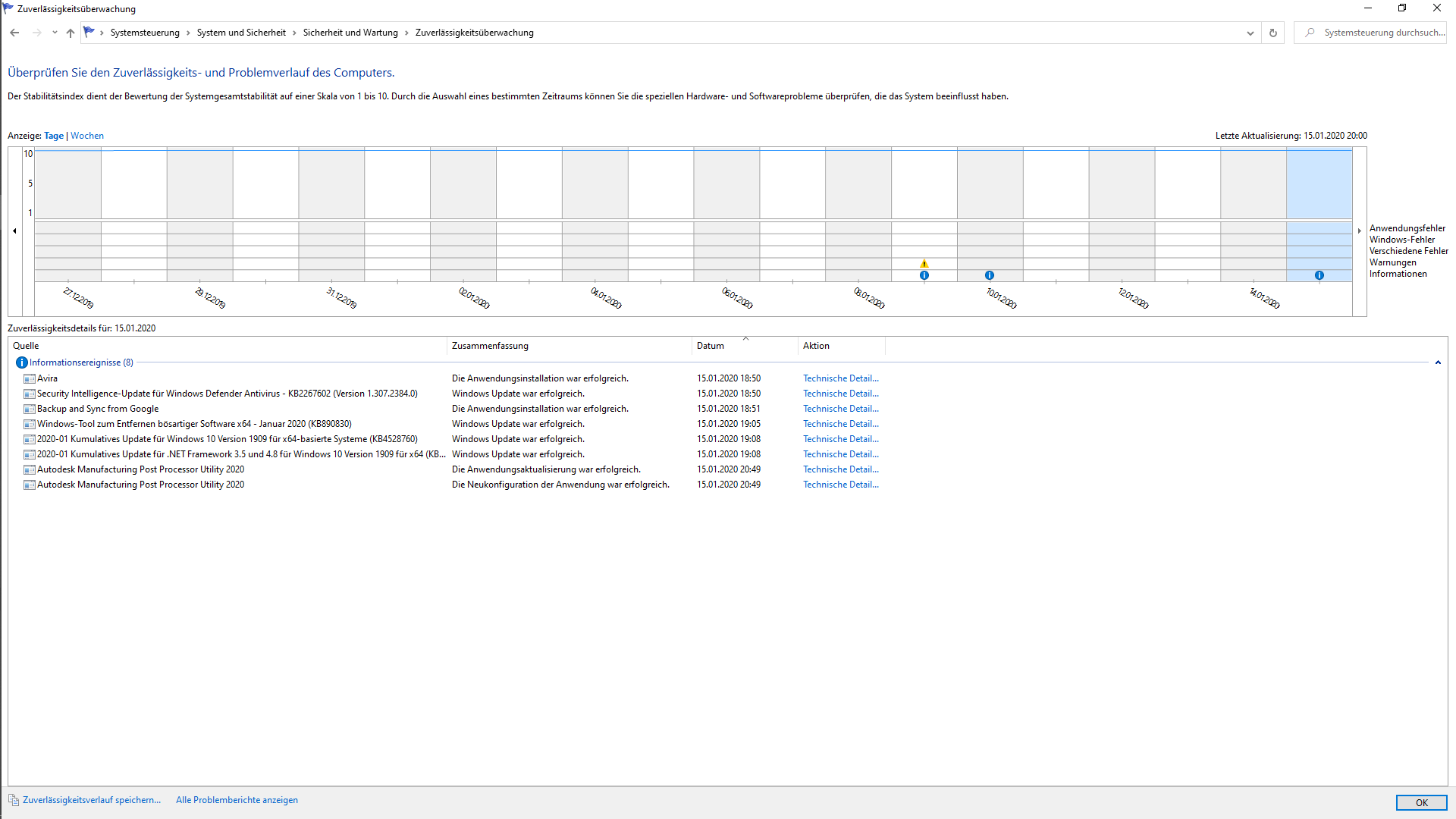The height and width of the screenshot is (819, 1456).
Task: Open Technische Details for .NET Framework update
Action: point(841,454)
